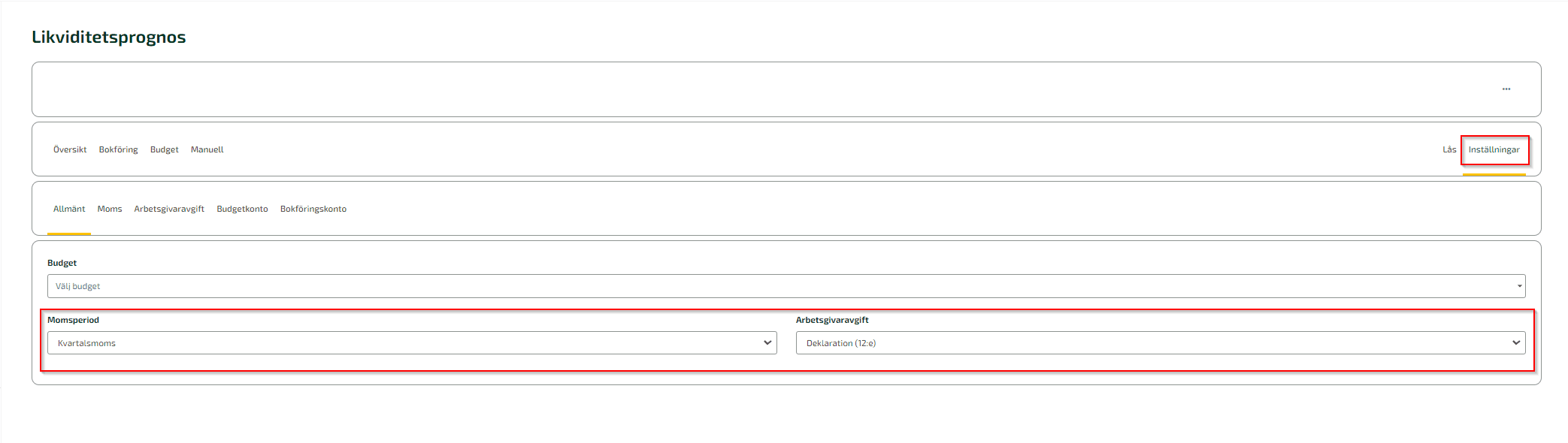
Task: Open the three-dot more options menu
Action: [x=1506, y=89]
